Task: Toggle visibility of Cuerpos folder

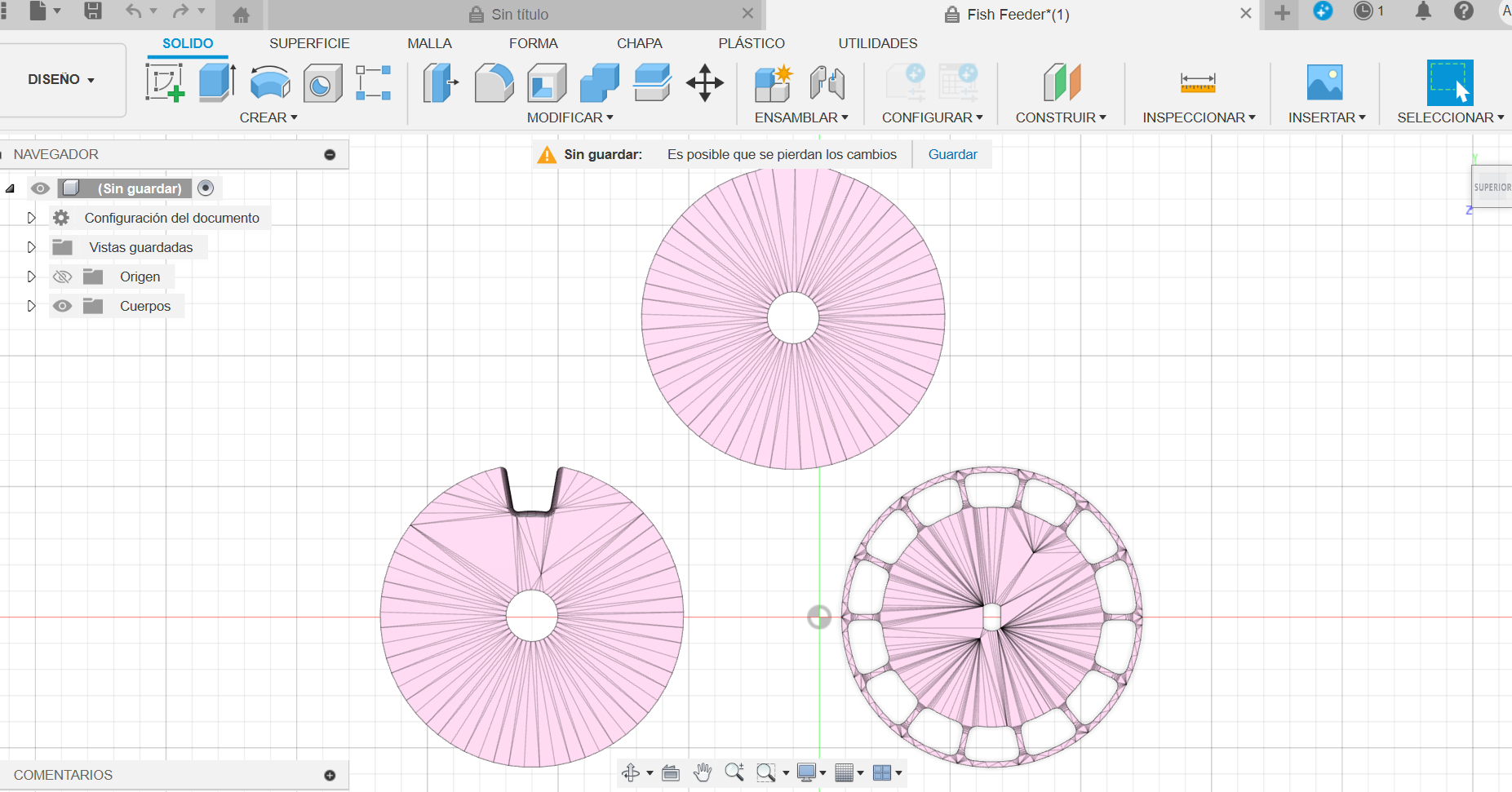Action: (x=63, y=307)
